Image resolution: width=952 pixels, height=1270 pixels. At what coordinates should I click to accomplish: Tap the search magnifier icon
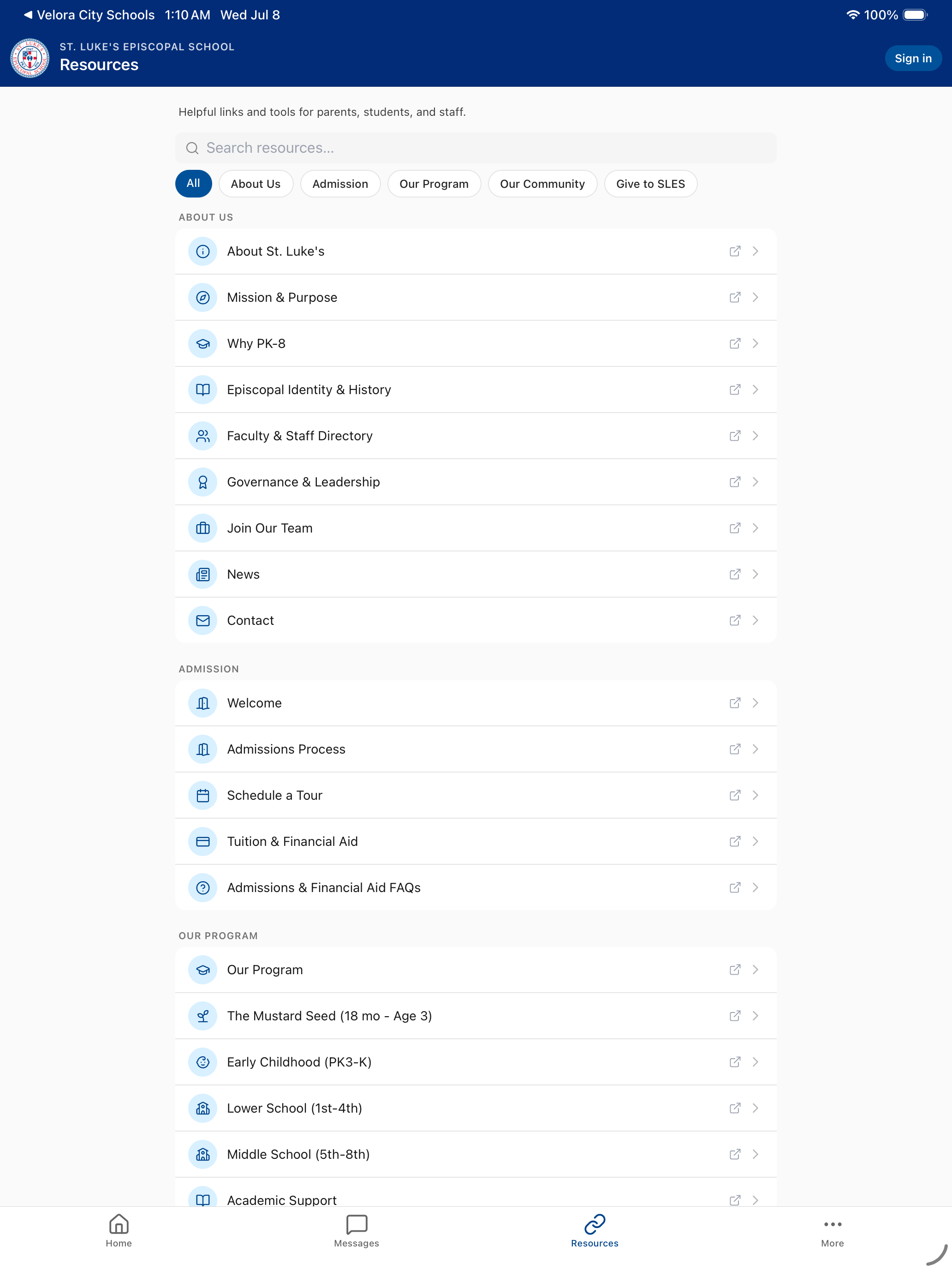[x=192, y=148]
